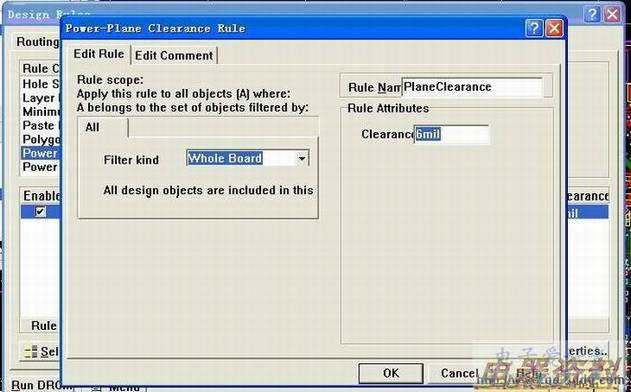Image resolution: width=631 pixels, height=392 pixels.
Task: Switch to the Edit Comment tab
Action: pos(174,56)
